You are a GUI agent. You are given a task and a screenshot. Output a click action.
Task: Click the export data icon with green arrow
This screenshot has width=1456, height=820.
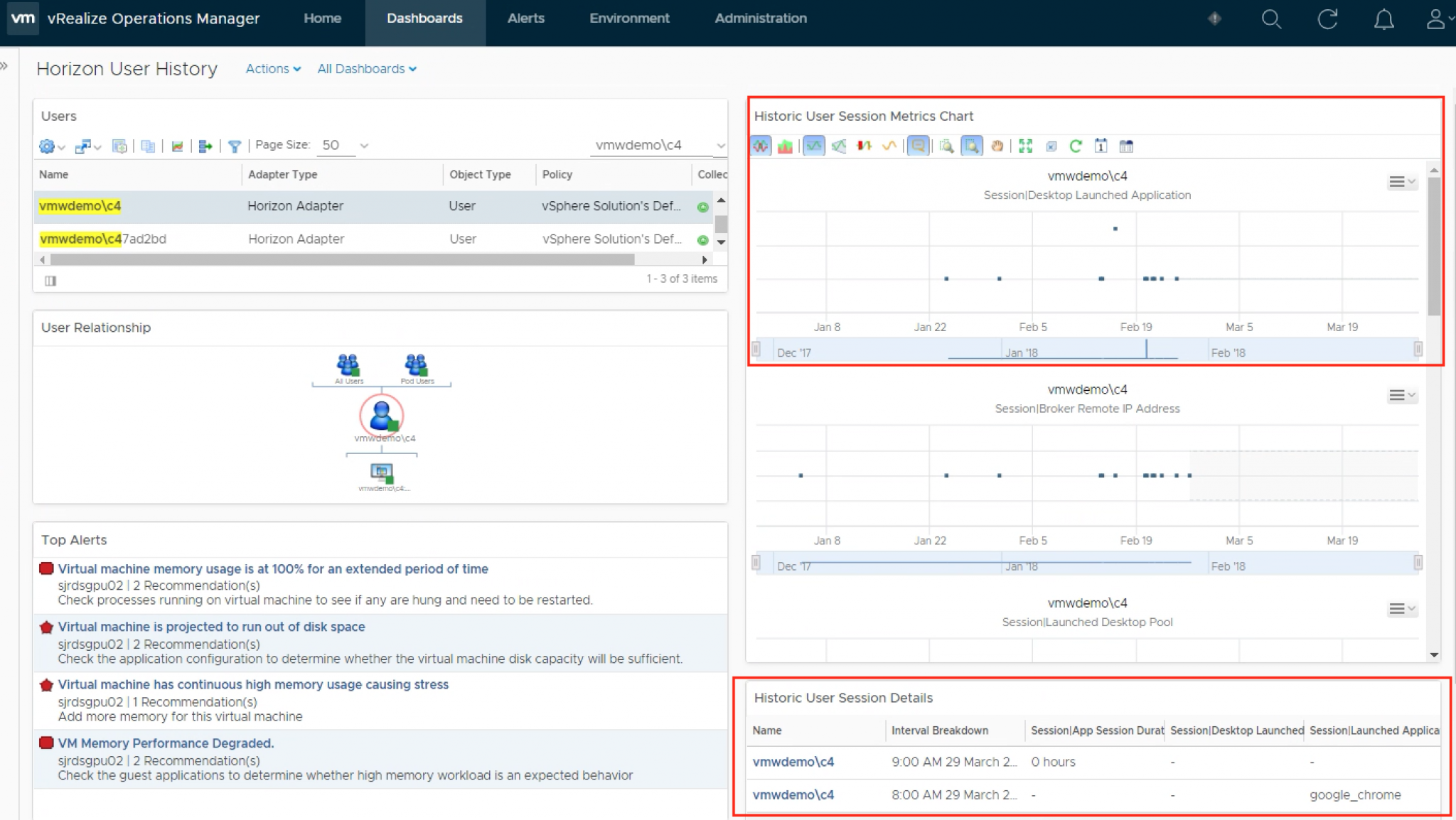(x=206, y=146)
